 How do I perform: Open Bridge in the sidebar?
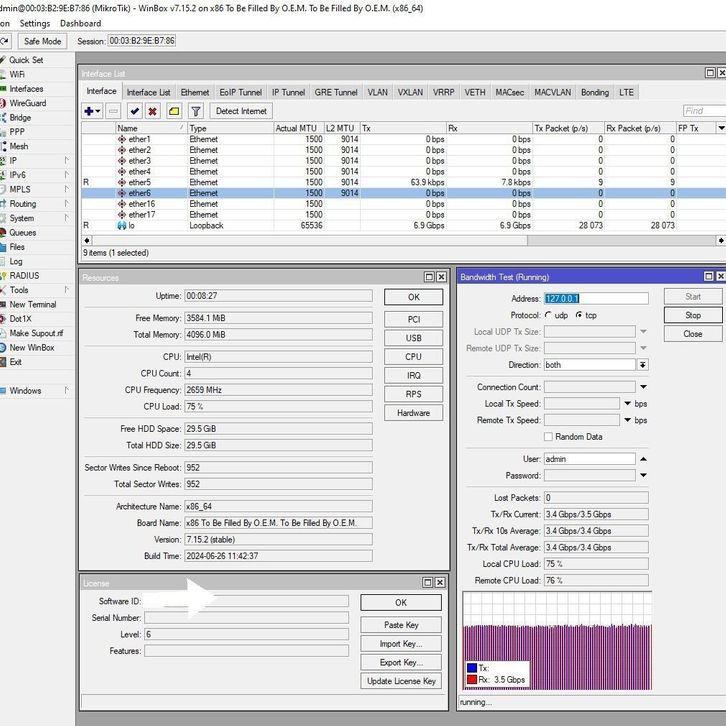point(20,117)
